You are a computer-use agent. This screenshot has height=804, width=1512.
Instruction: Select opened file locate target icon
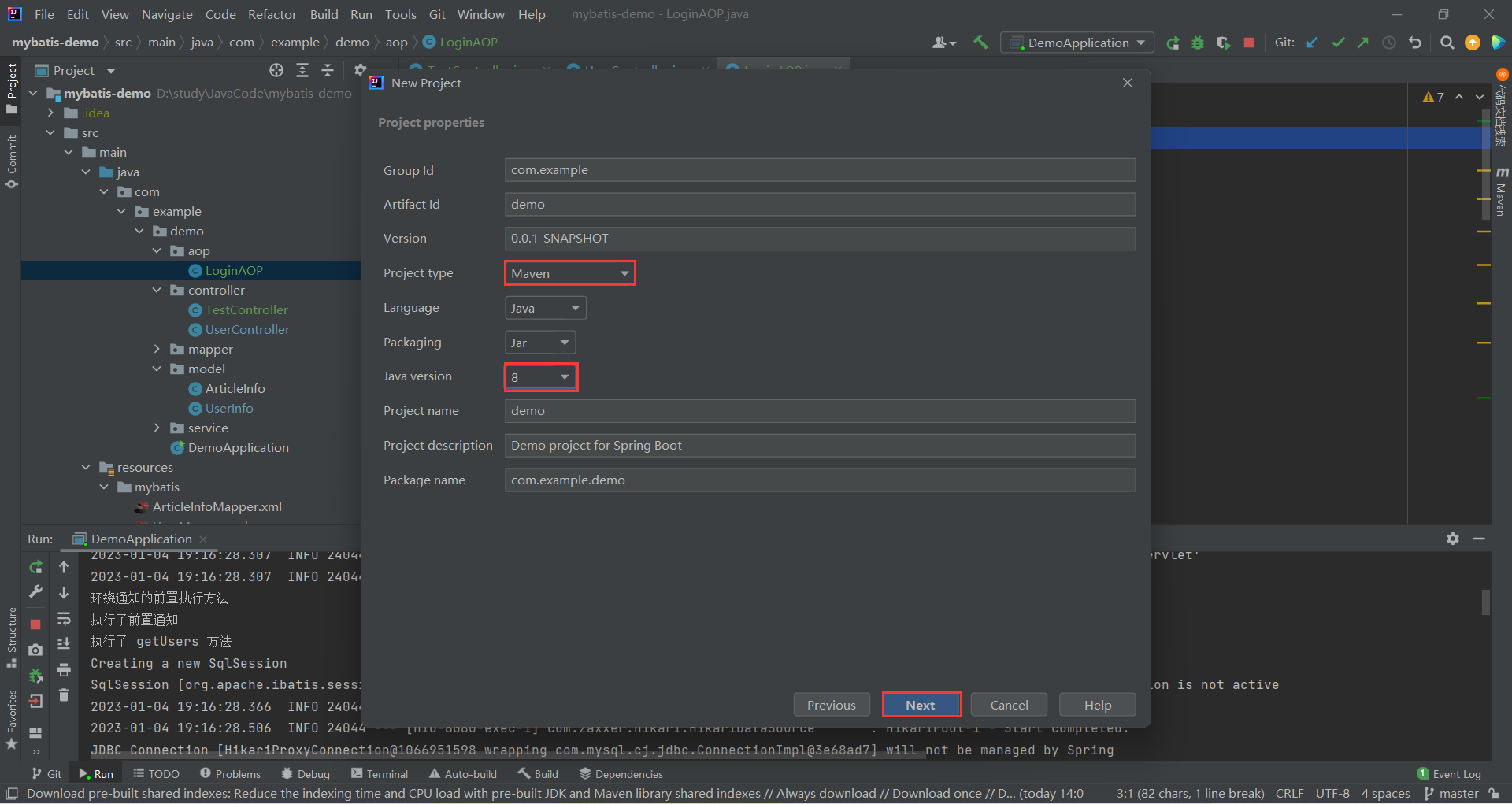[276, 70]
